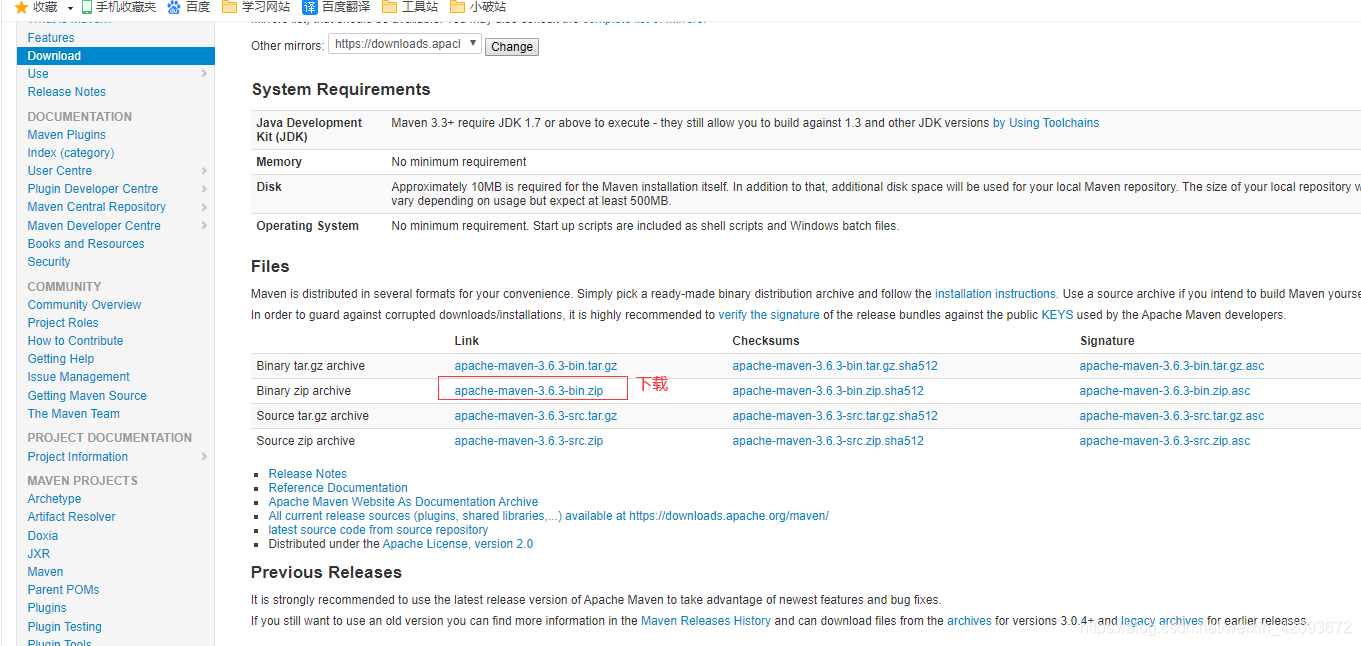The height and width of the screenshot is (646, 1361).
Task: Open installation instructions link
Action: tap(997, 294)
